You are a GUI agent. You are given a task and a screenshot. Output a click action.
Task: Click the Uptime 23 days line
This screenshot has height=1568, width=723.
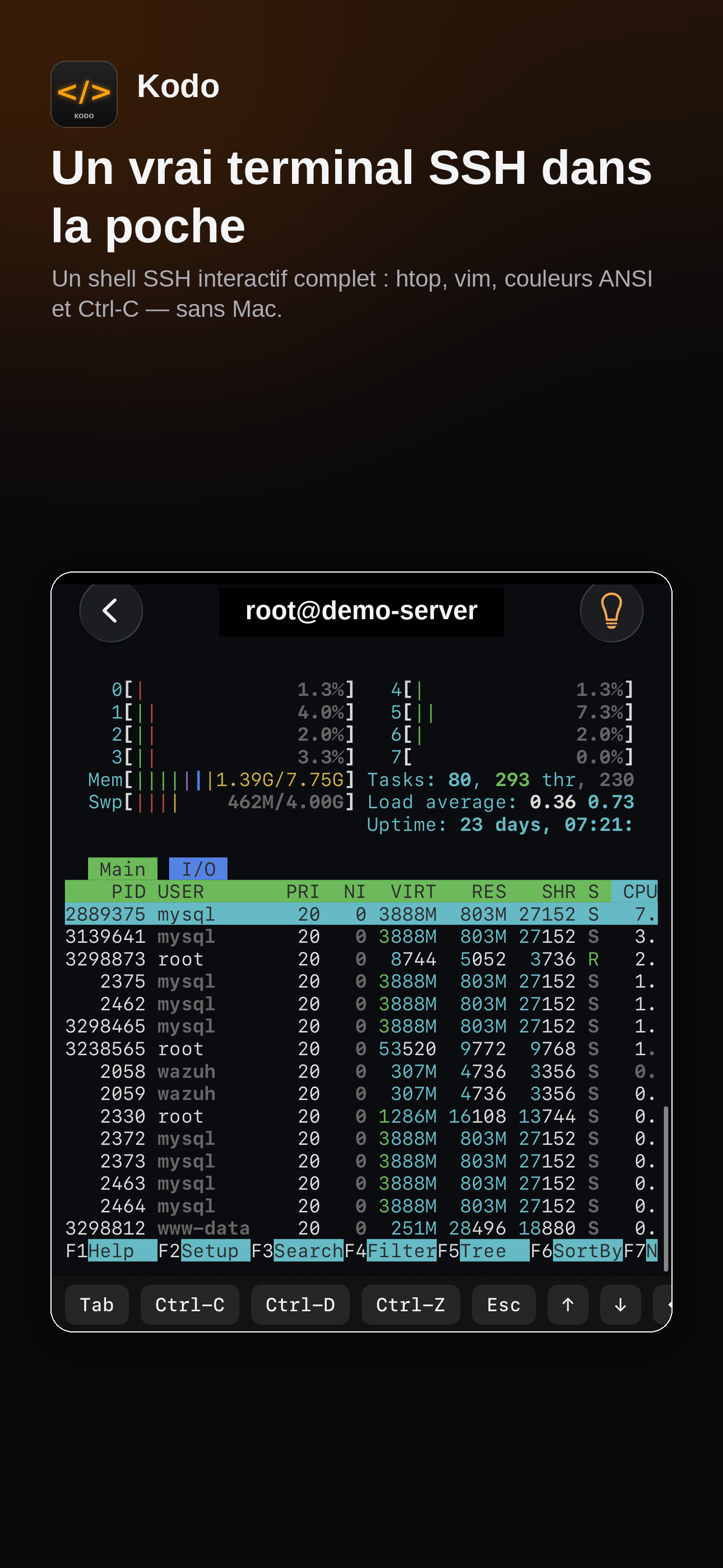(500, 824)
